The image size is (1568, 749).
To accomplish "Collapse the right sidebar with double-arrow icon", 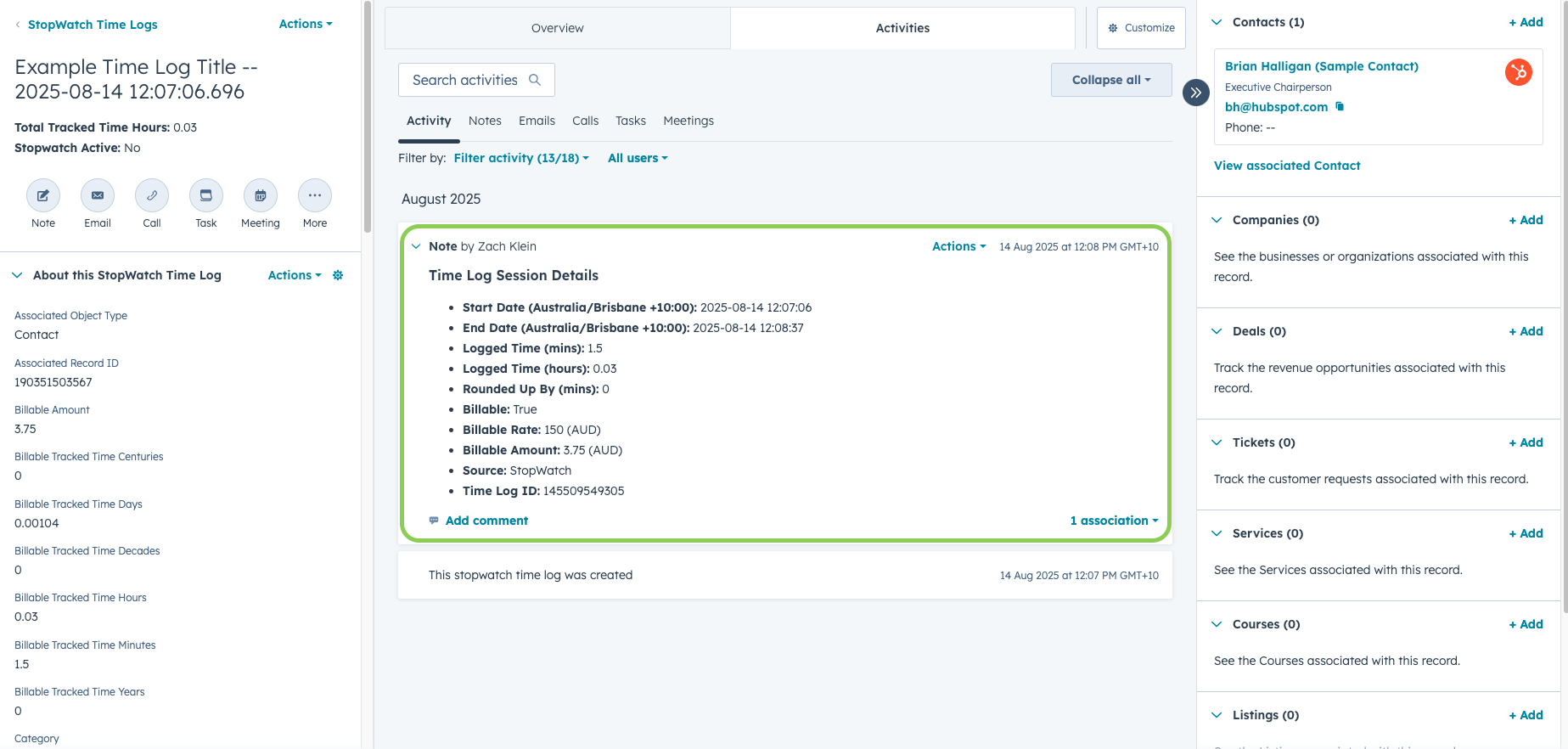I will (x=1195, y=93).
